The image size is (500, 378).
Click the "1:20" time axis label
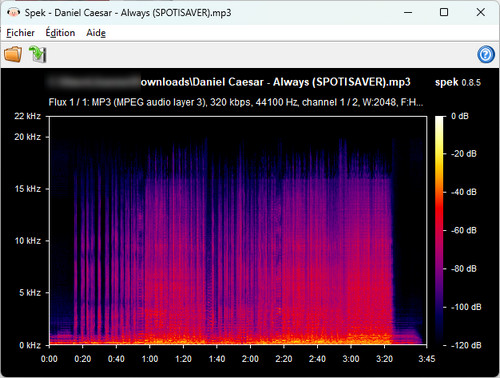pos(183,359)
